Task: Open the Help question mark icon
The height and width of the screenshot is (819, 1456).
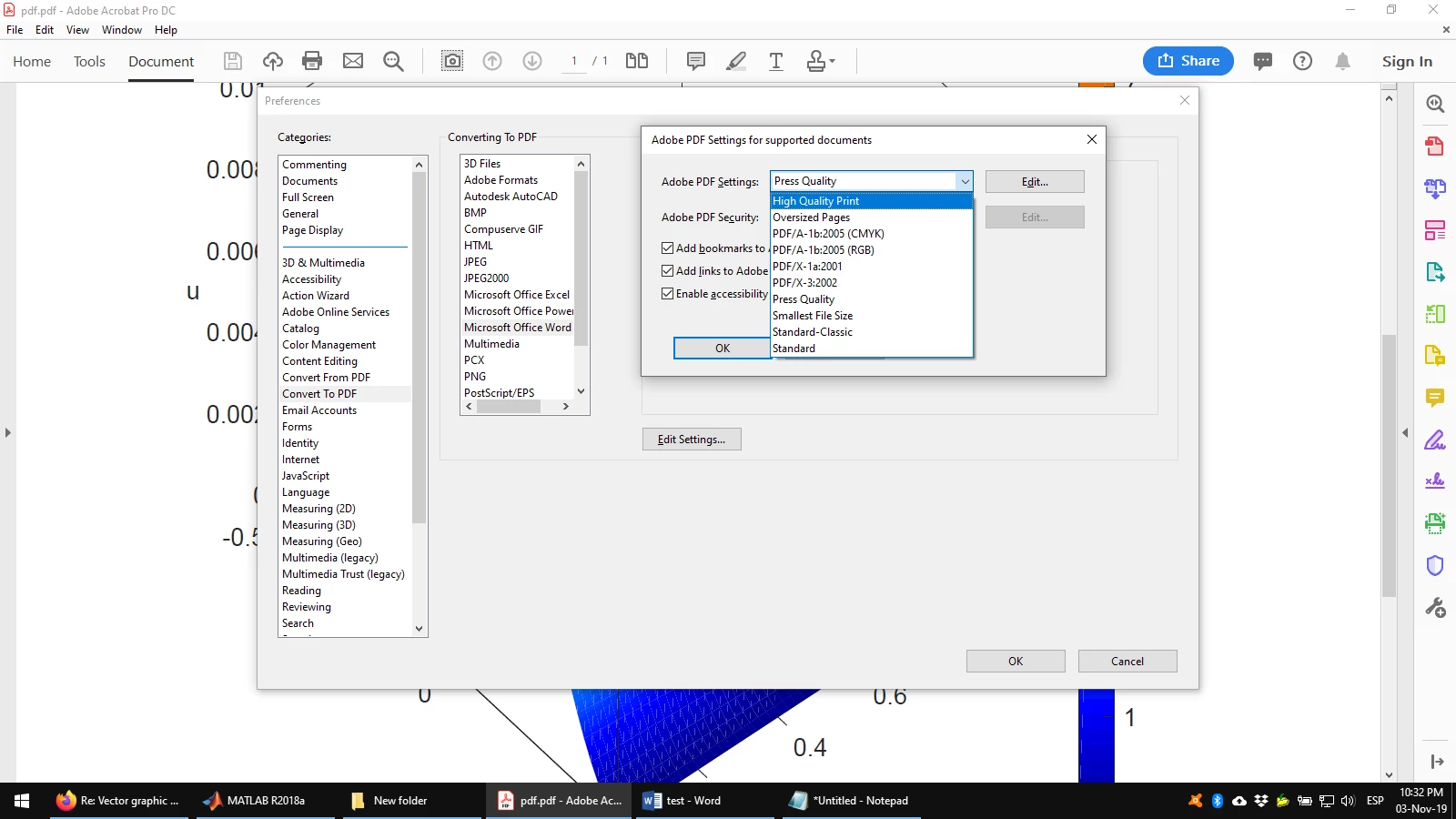Action: point(1303,61)
